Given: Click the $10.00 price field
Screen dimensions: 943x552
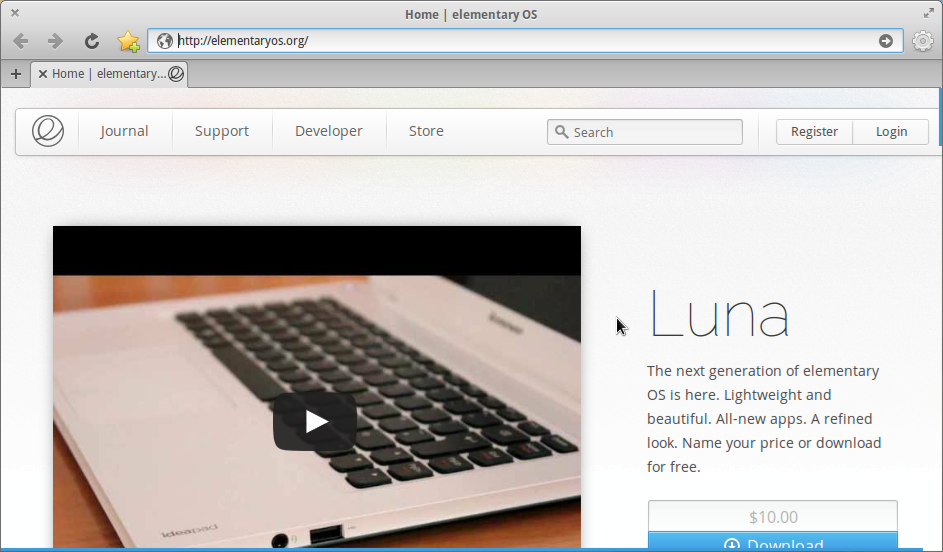Looking at the screenshot, I should point(773,517).
